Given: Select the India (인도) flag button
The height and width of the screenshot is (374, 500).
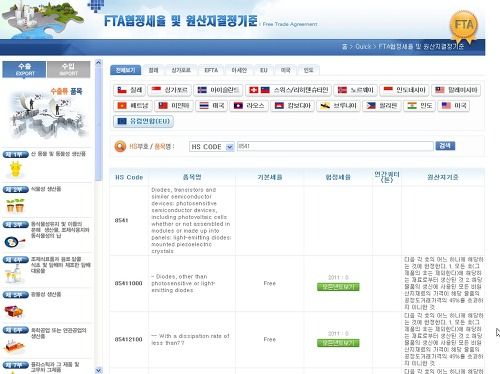Looking at the screenshot, I should click(x=420, y=106).
